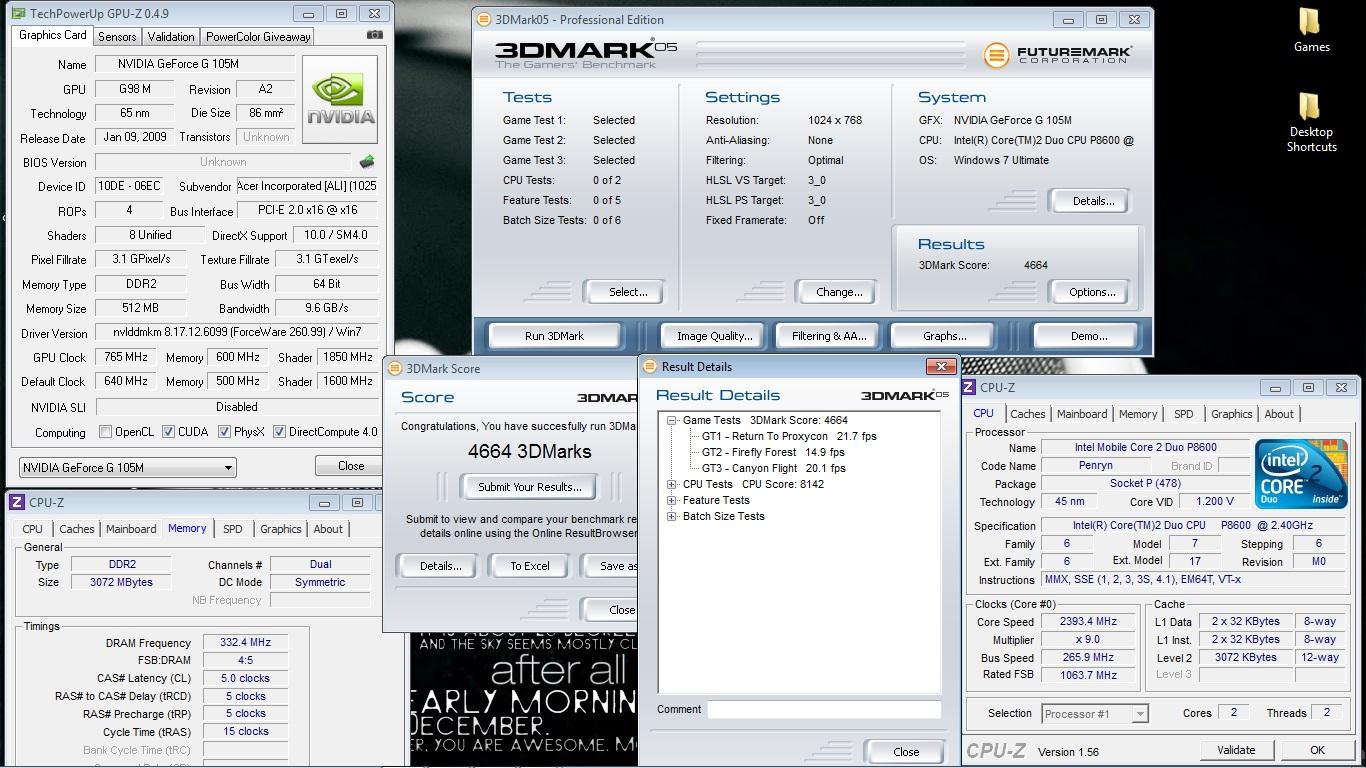Viewport: 1366px width, 768px height.
Task: Select the Graphics Card tab in GPU-Z
Action: (x=53, y=35)
